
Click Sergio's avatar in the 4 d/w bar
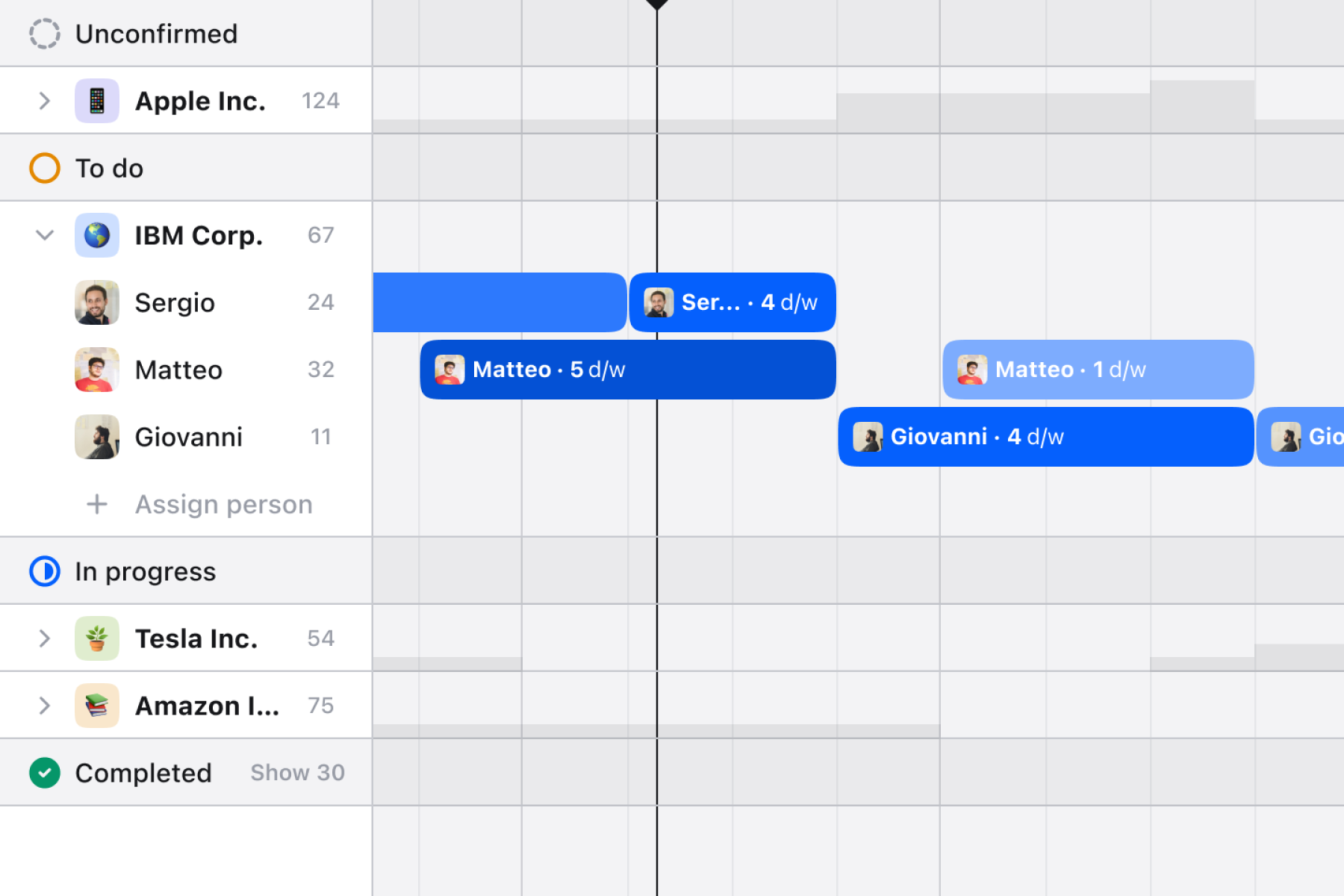coord(659,302)
